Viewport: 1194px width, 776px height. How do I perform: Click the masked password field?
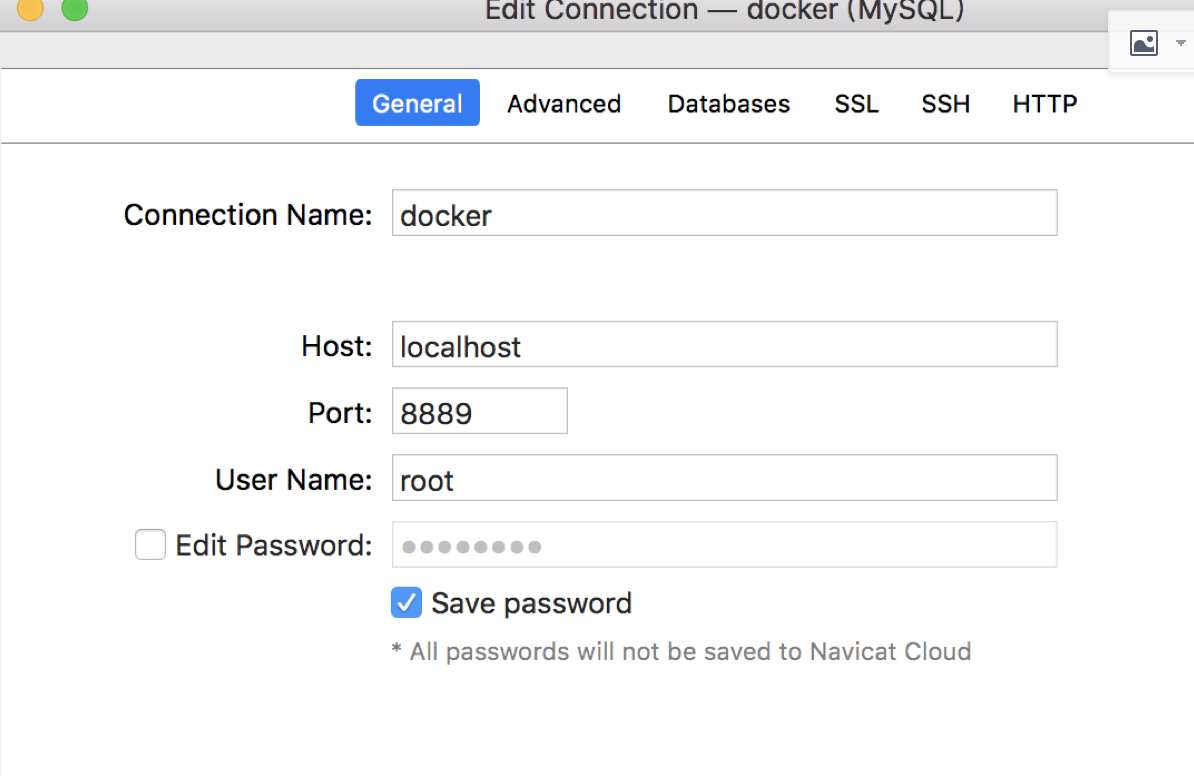[724, 544]
